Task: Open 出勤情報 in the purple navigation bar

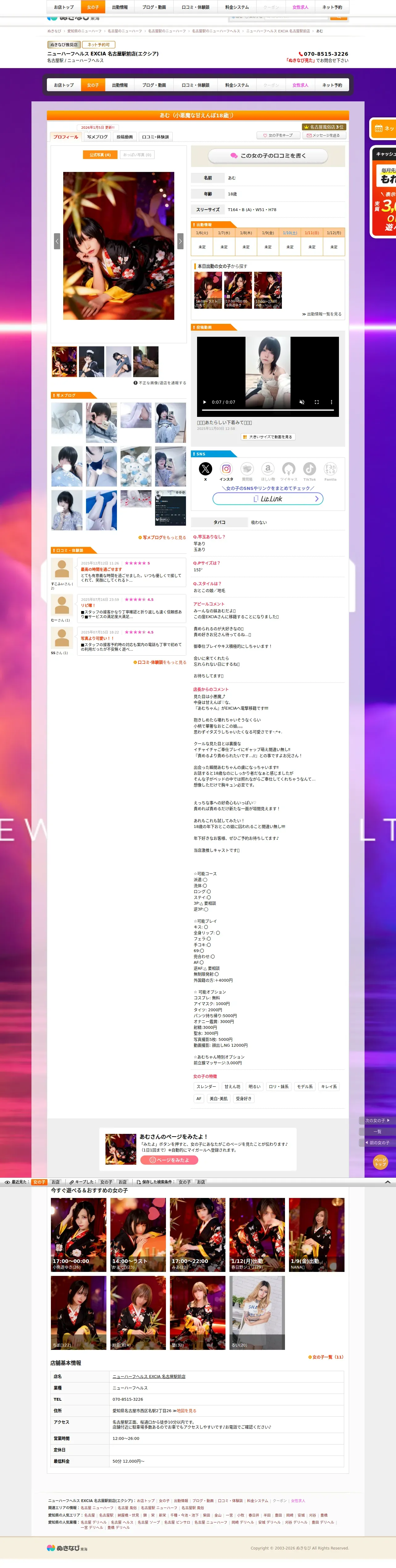Action: pyautogui.click(x=120, y=85)
